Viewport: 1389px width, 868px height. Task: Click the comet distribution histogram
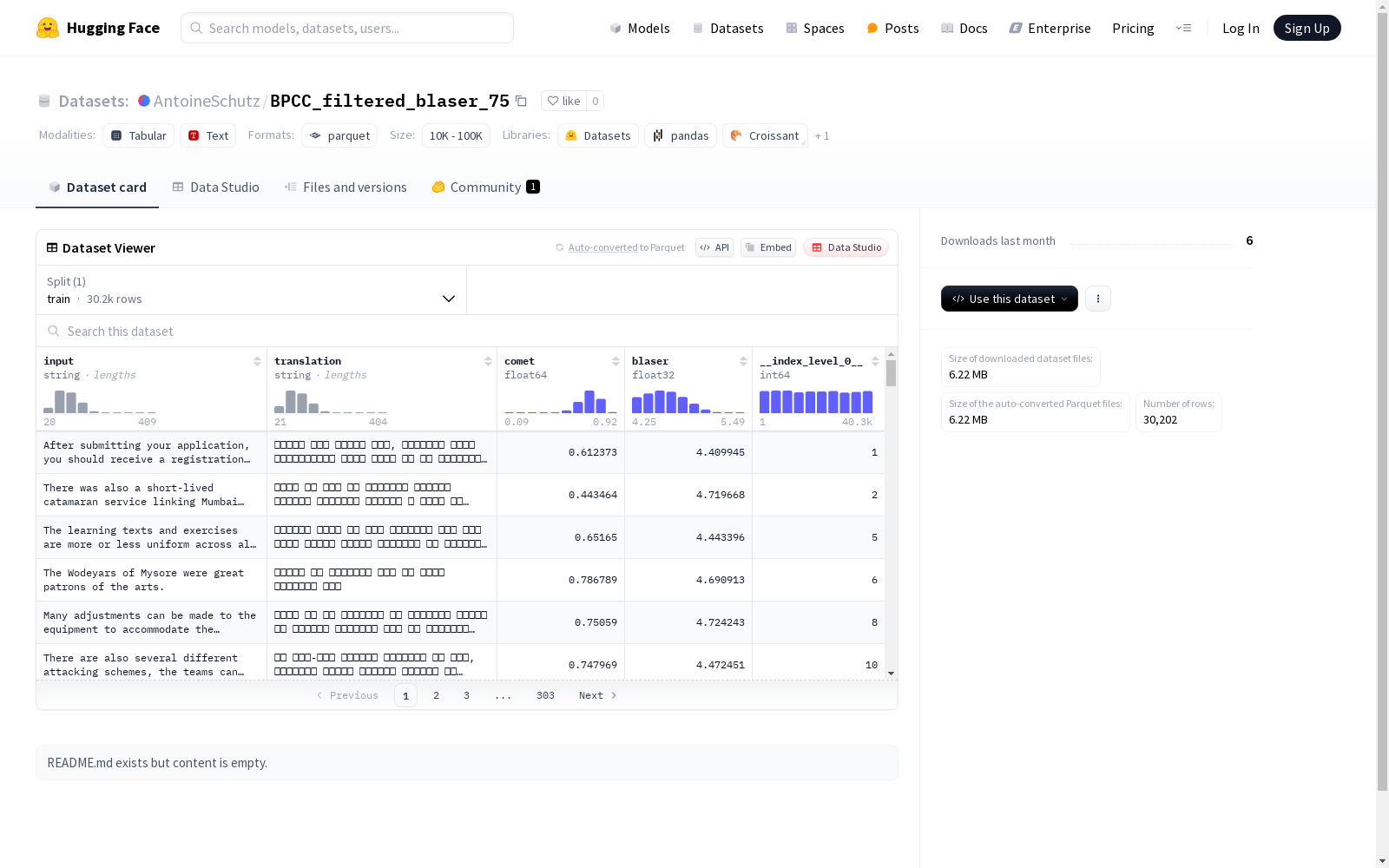(x=561, y=402)
